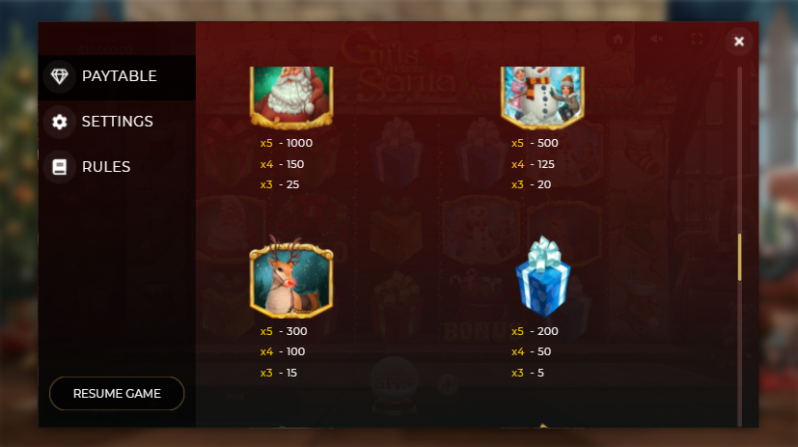Viewport: 798px width, 447px height.
Task: Click the yellow scrollbar thumb
Action: (x=739, y=257)
